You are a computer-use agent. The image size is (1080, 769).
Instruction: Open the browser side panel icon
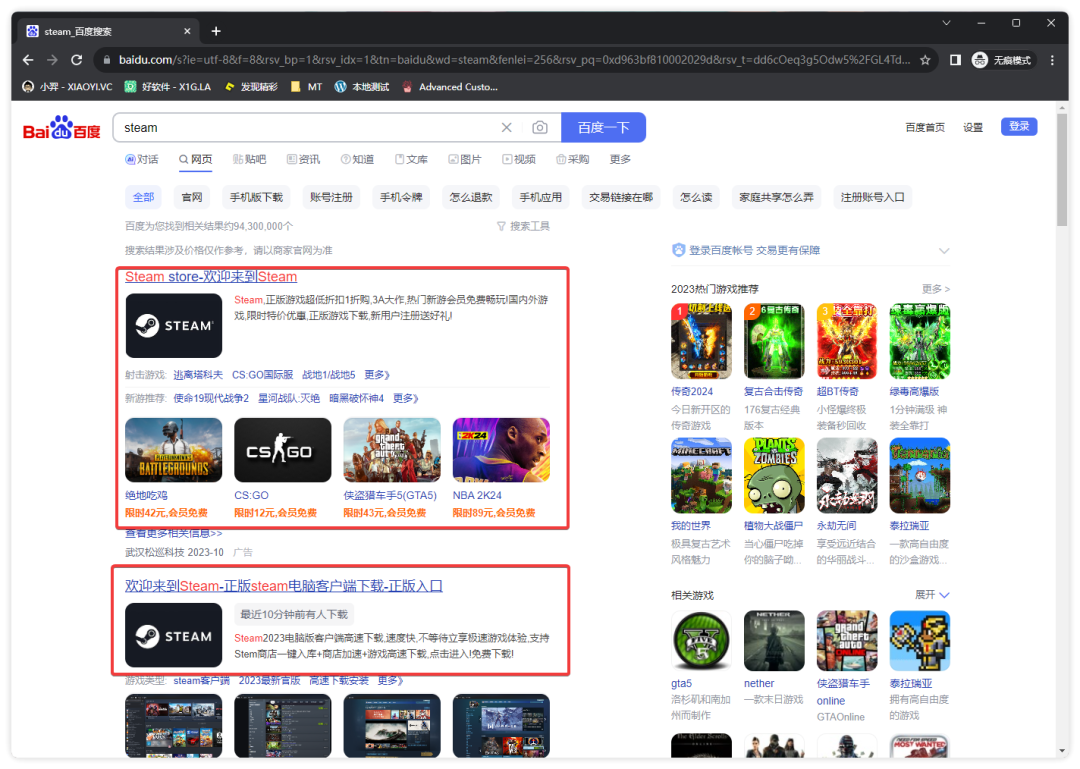click(955, 60)
